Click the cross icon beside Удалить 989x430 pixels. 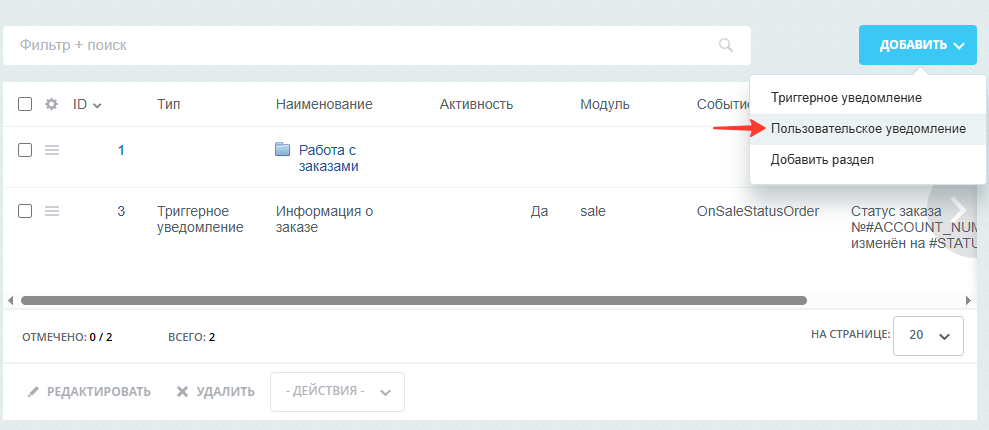pos(182,392)
